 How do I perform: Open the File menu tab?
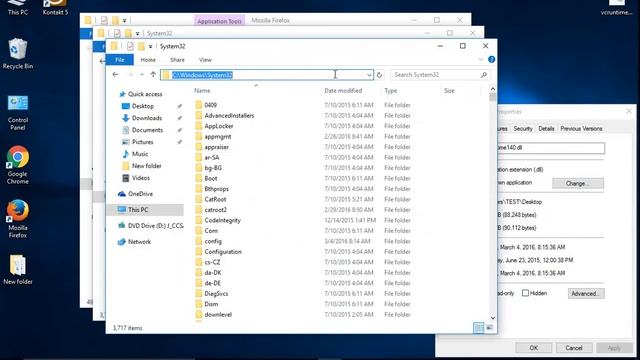[120, 60]
